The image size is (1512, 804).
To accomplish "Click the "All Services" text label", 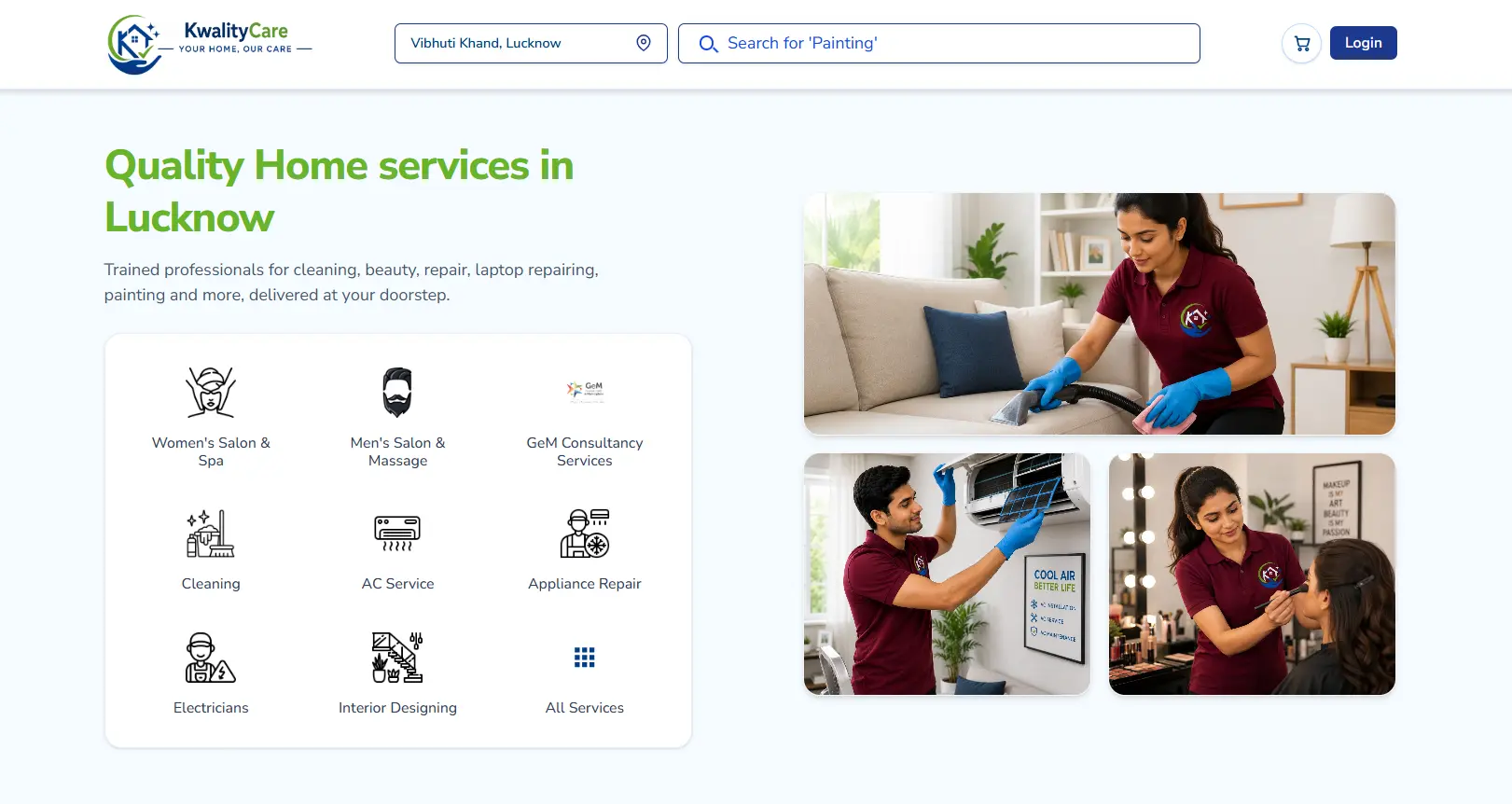I will pyautogui.click(x=585, y=708).
